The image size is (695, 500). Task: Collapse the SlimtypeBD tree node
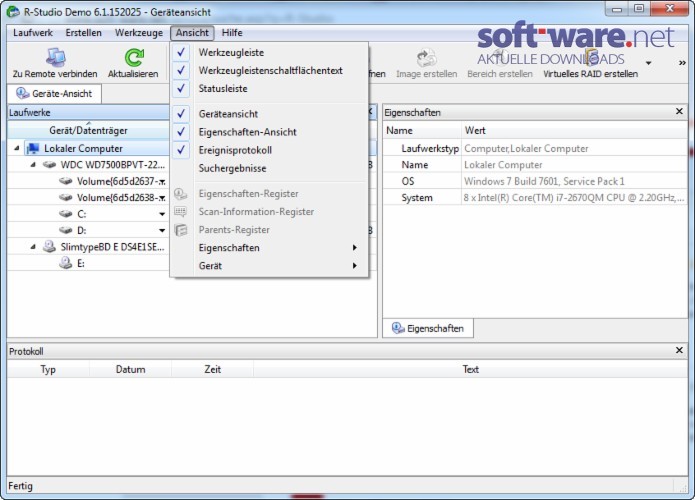33,246
